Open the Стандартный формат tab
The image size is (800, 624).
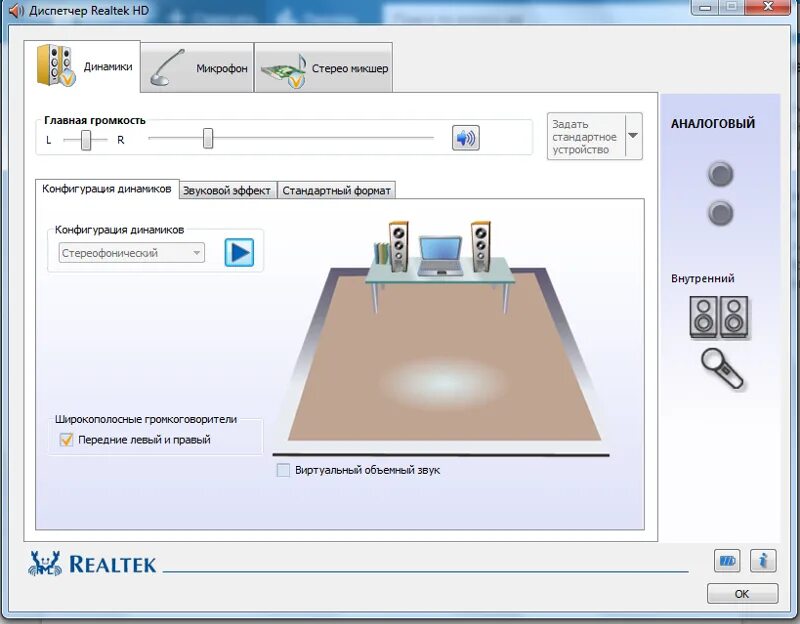point(337,189)
